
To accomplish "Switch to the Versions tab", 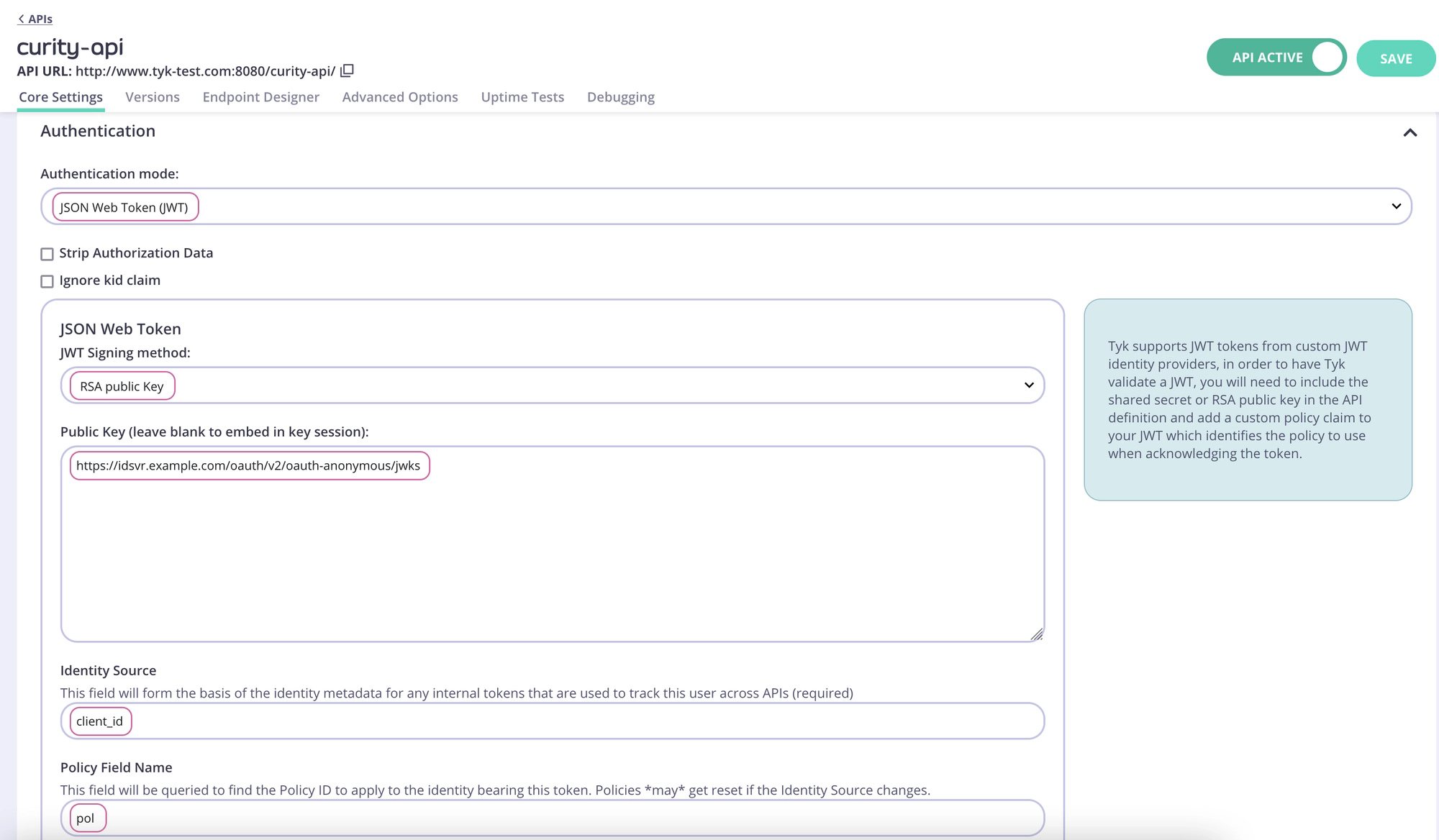I will pos(153,96).
